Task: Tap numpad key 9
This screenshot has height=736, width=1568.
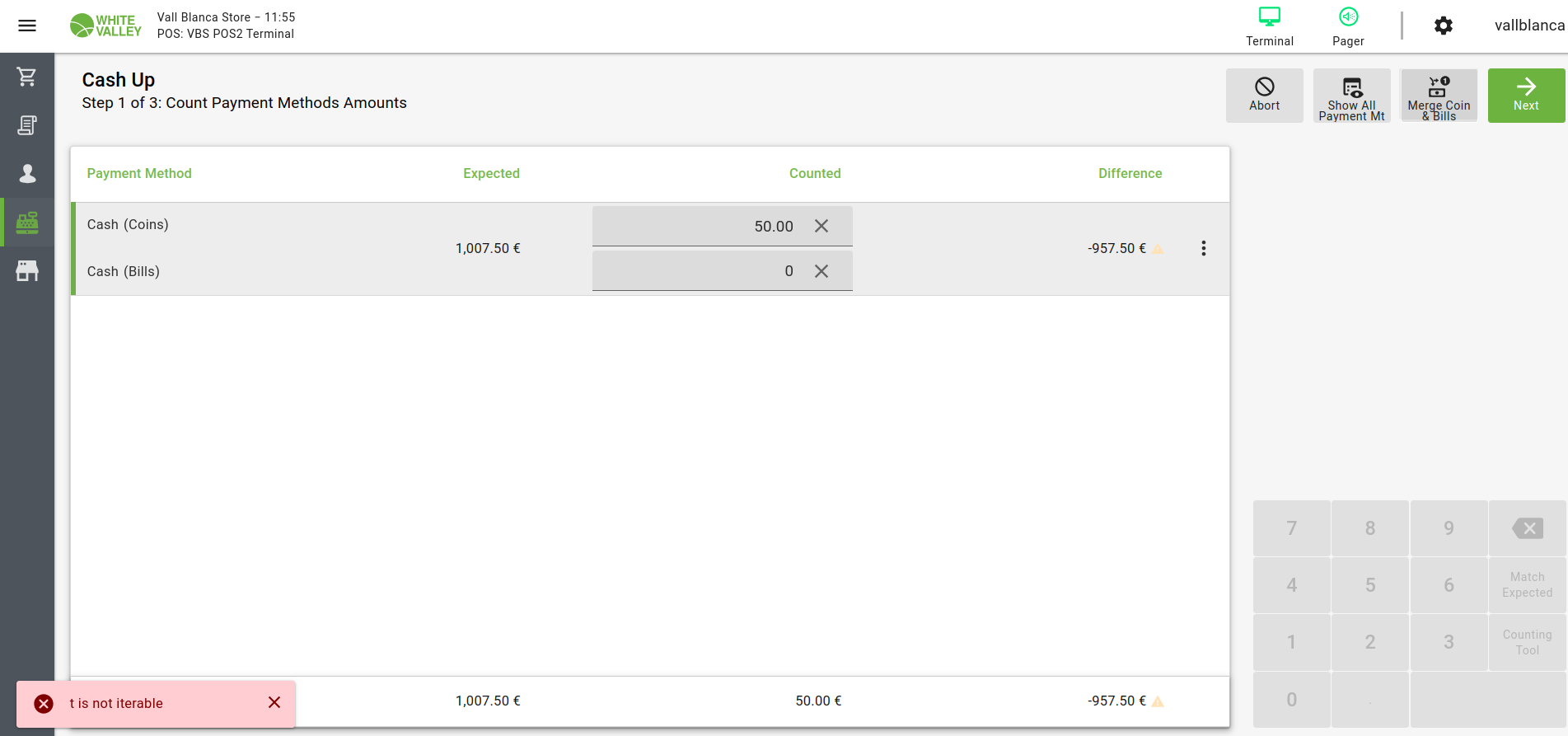Action: pyautogui.click(x=1449, y=528)
